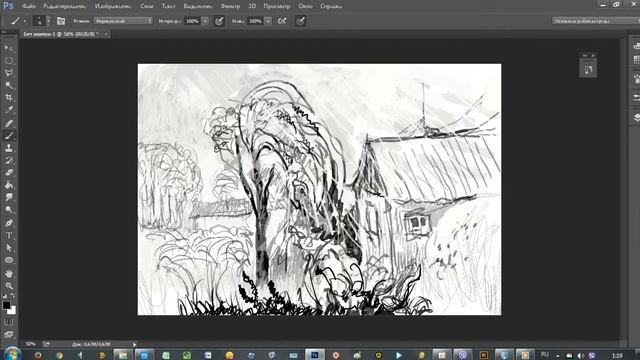This screenshot has height=360, width=640.
Task: Set the background color swatch
Action: [x=13, y=311]
